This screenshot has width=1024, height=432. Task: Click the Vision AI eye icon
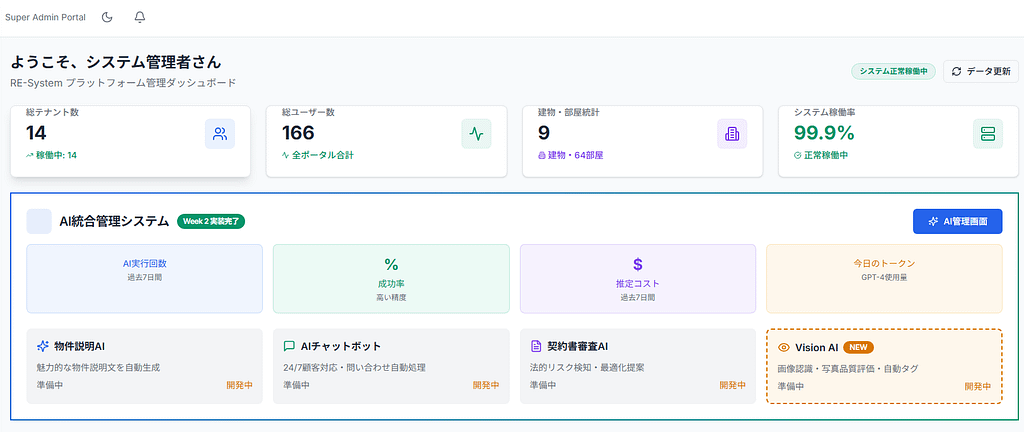pos(784,347)
